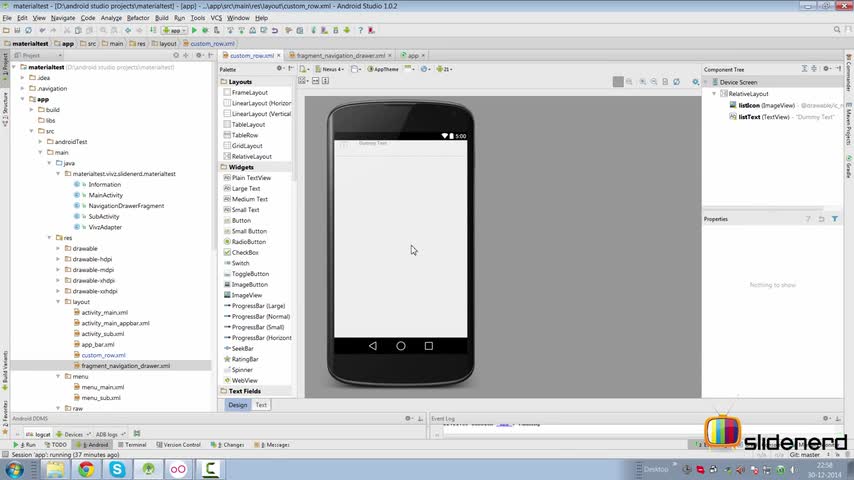Pick the ToggleButton widget from Palette
Viewport: 854px width, 480px height.
coord(250,274)
